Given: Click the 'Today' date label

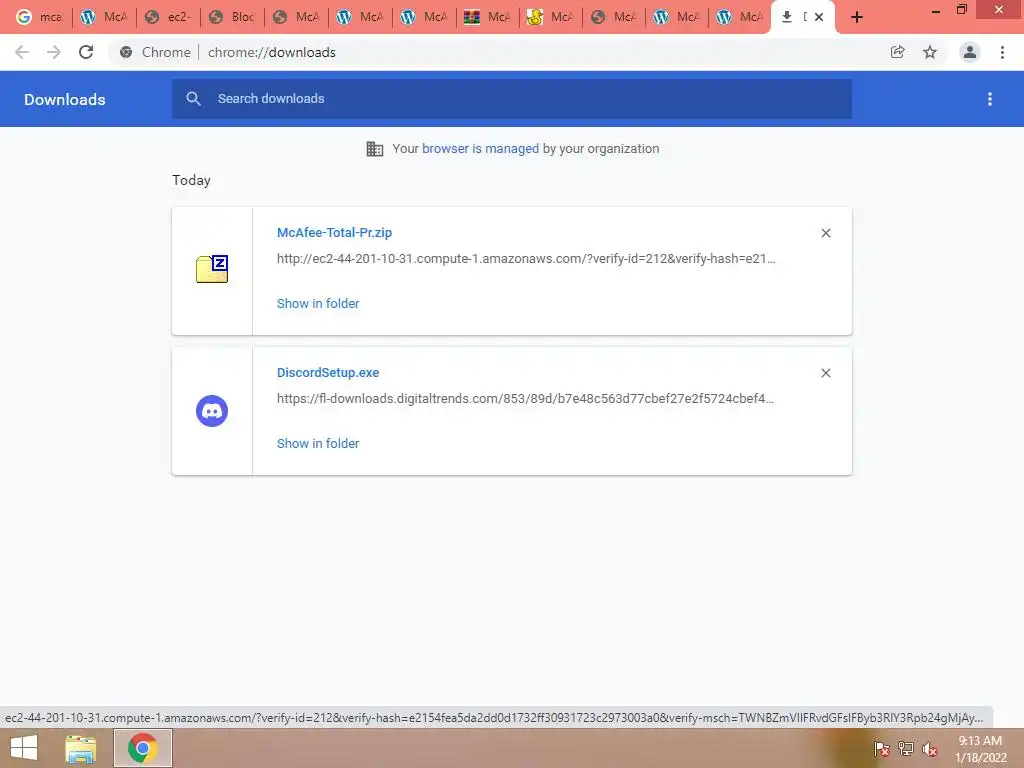Looking at the screenshot, I should [191, 180].
